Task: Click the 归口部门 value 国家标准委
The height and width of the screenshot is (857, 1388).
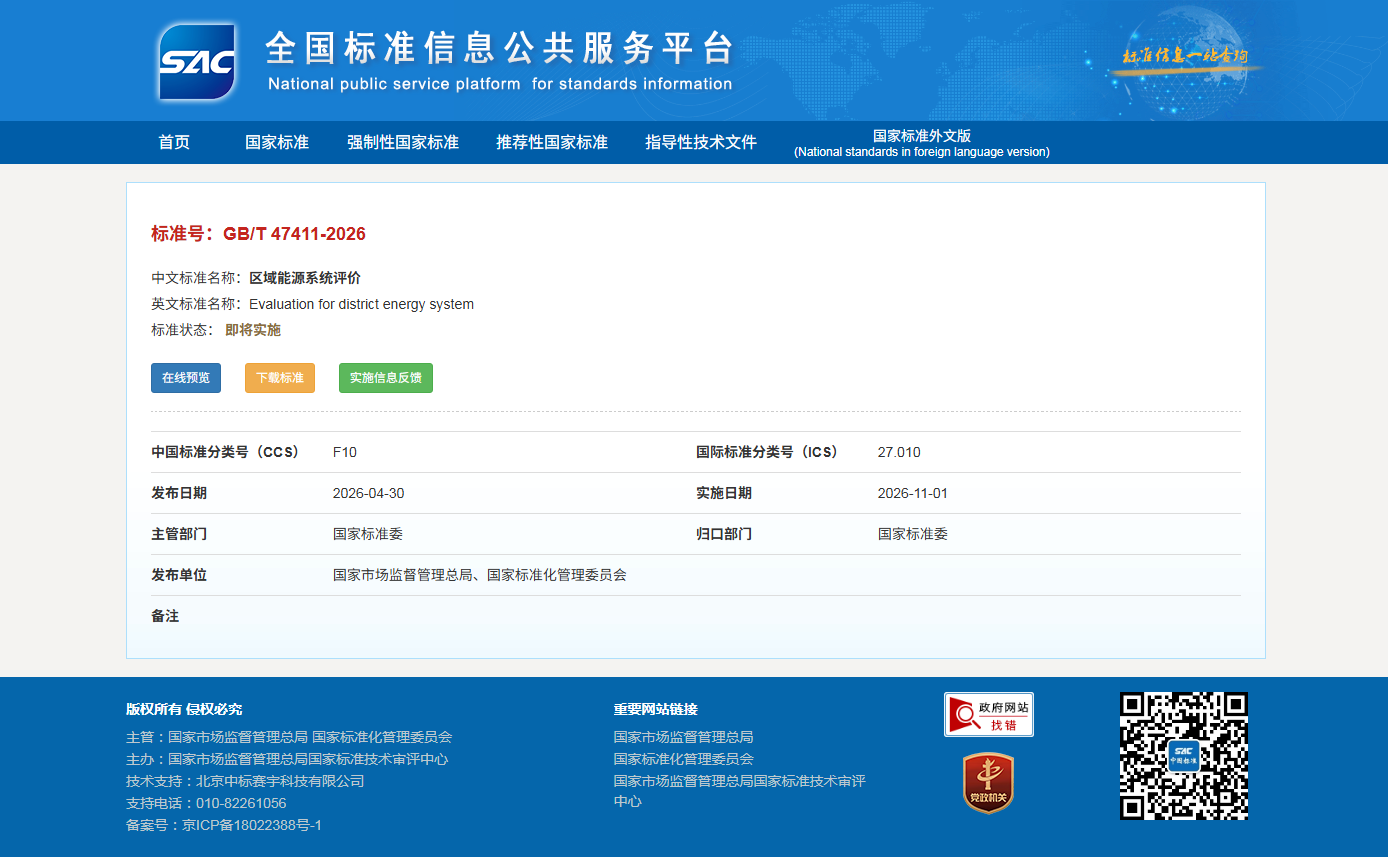Action: pos(913,534)
